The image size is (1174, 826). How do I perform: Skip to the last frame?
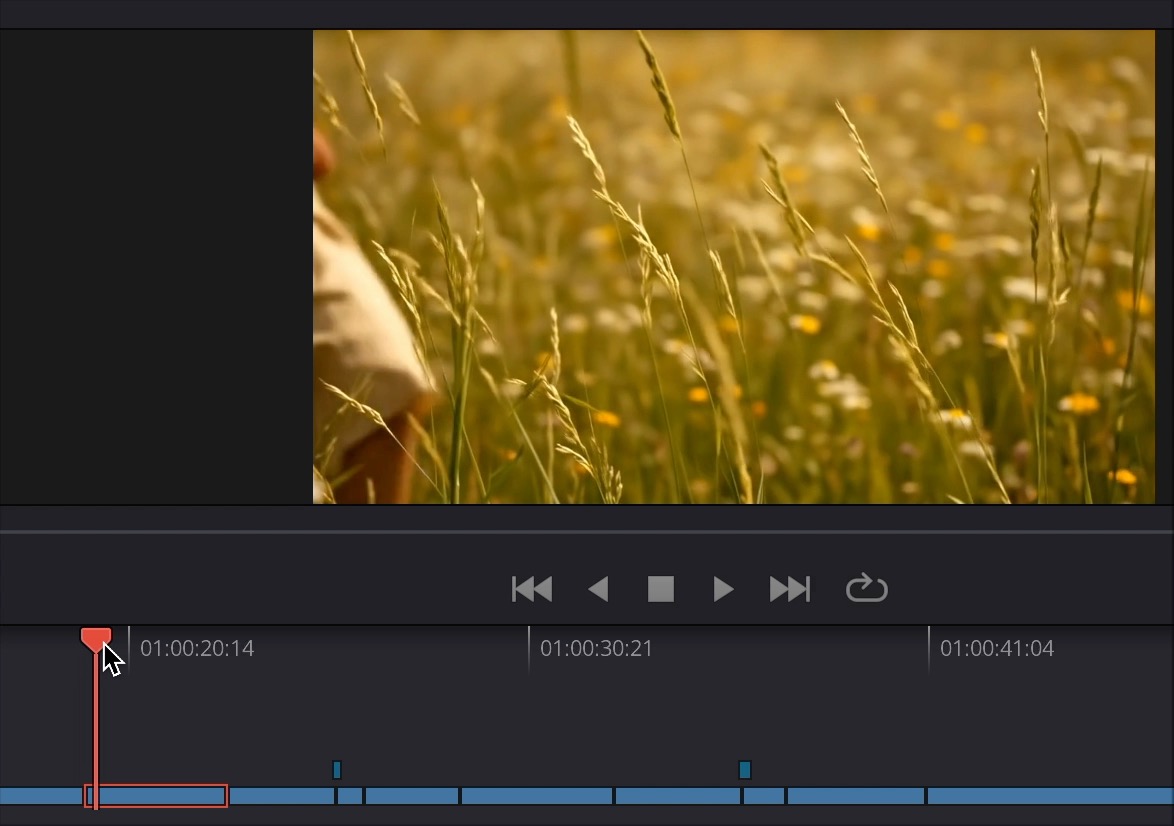(789, 589)
